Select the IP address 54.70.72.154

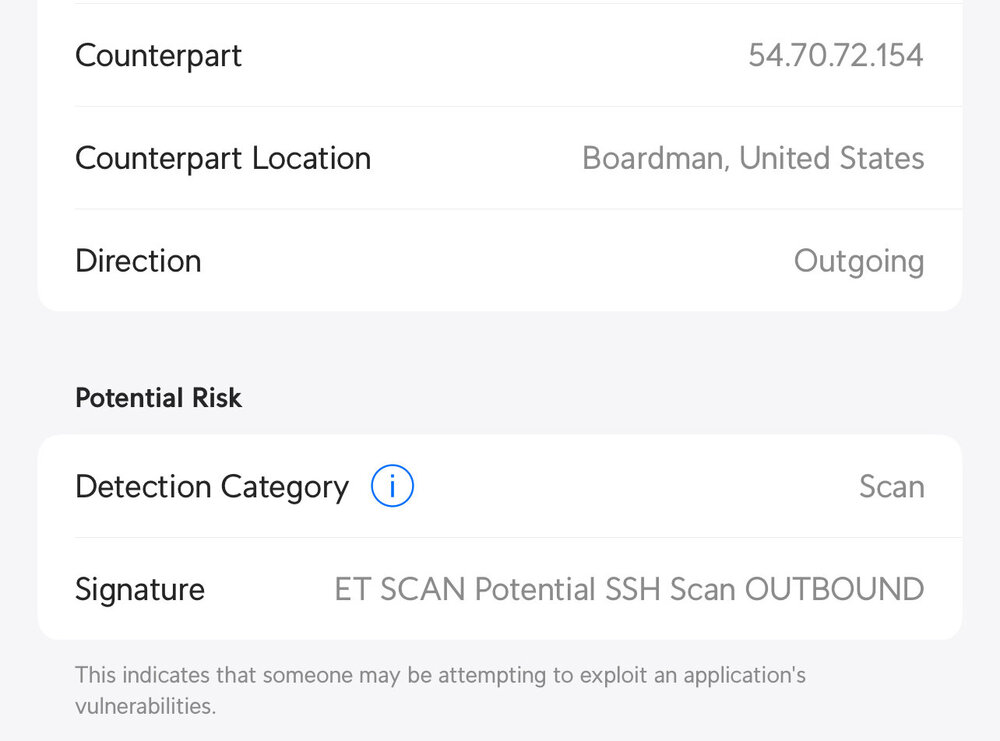(x=835, y=55)
